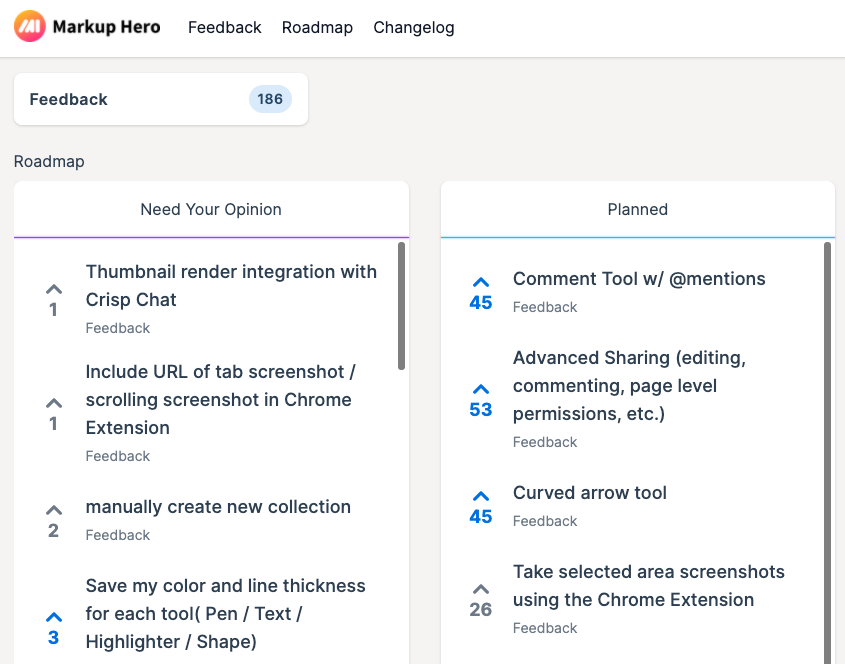845x664 pixels.
Task: Toggle upvote on Save my color and line thickness
Action: click(x=53, y=627)
